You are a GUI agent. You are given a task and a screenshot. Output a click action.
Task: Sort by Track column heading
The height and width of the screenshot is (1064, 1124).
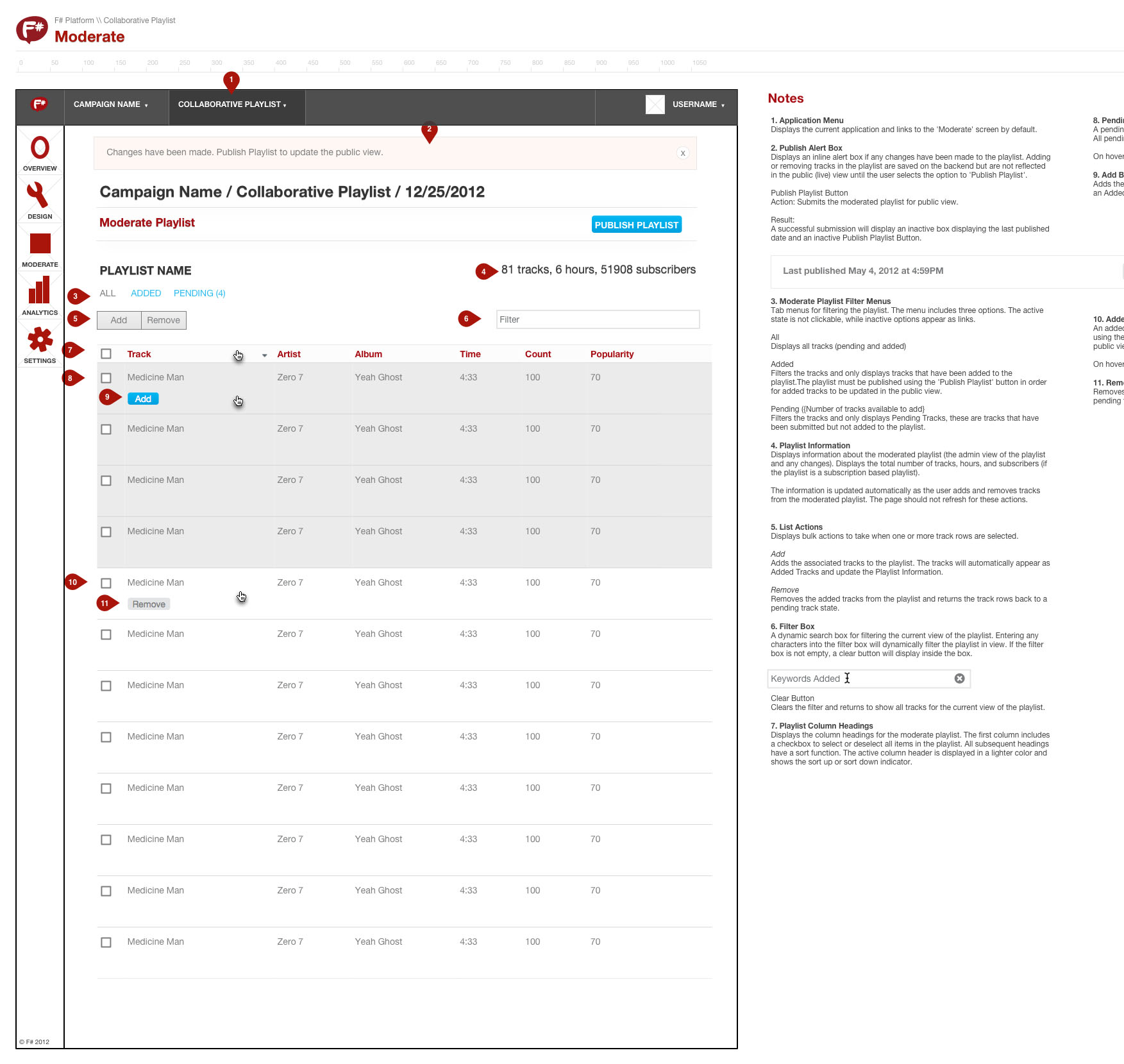139,354
